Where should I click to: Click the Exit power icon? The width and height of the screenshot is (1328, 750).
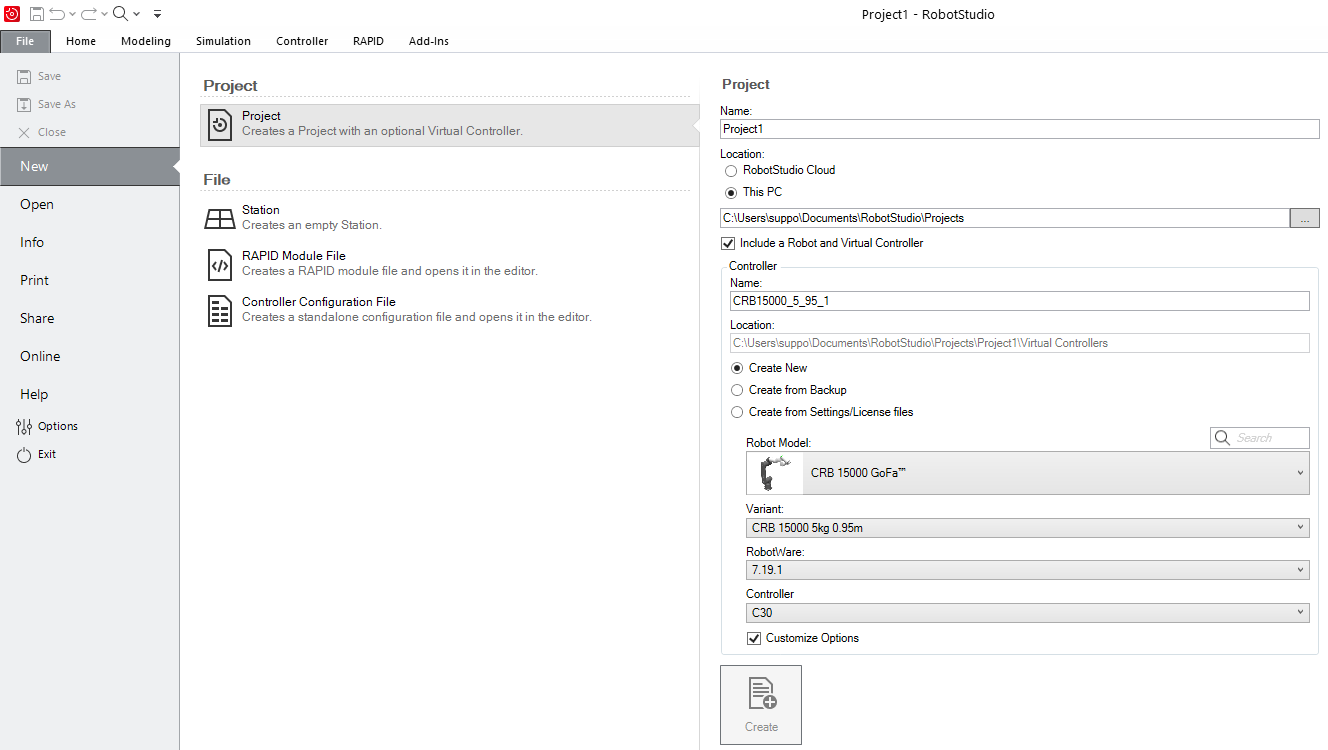click(x=25, y=454)
